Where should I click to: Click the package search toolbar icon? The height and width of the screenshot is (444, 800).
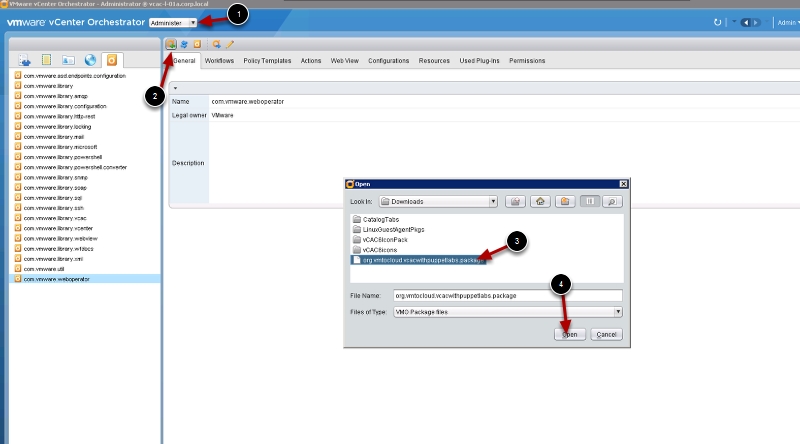(x=216, y=44)
